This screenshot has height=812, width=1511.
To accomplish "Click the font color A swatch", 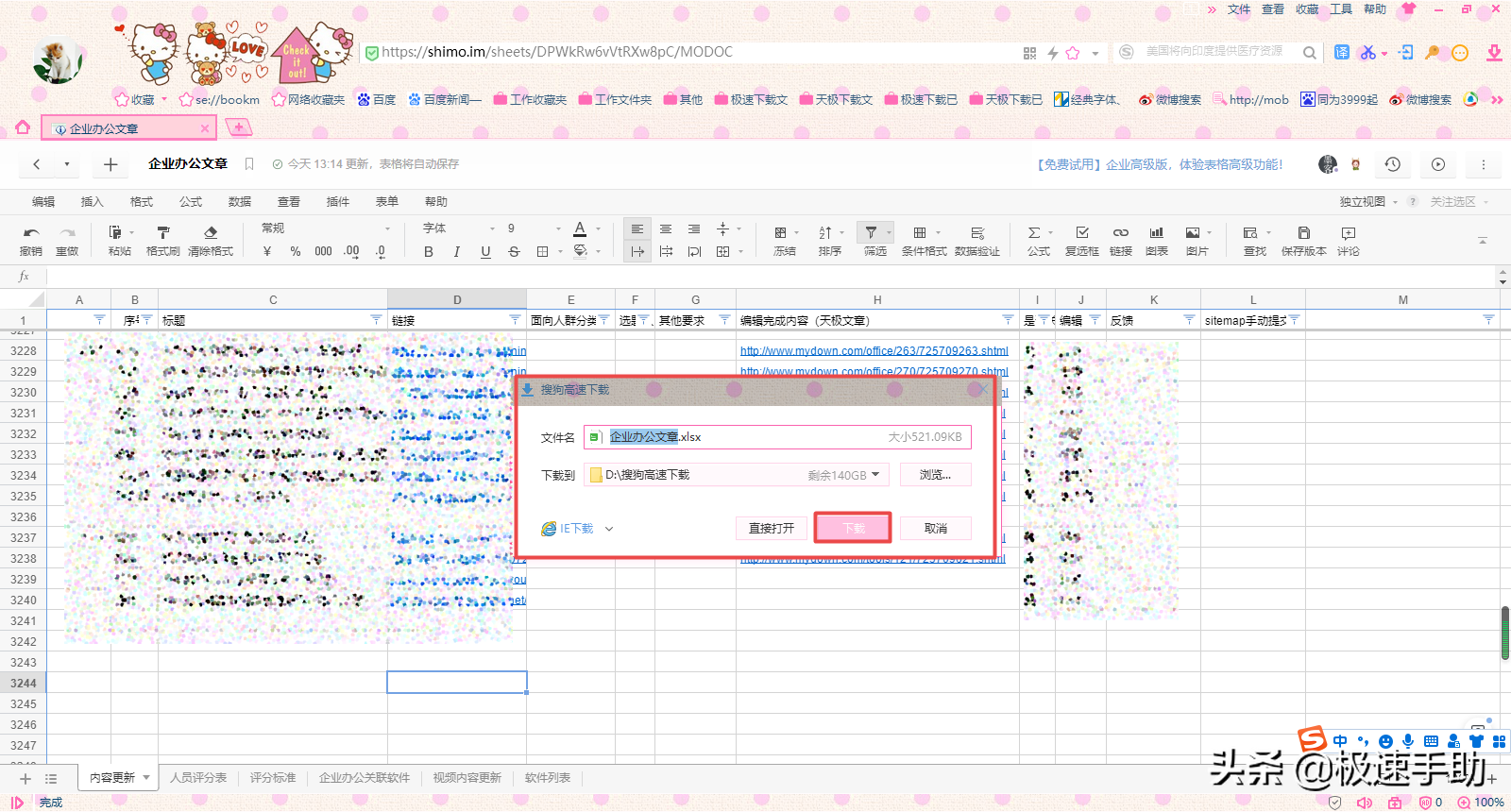I will (x=580, y=229).
